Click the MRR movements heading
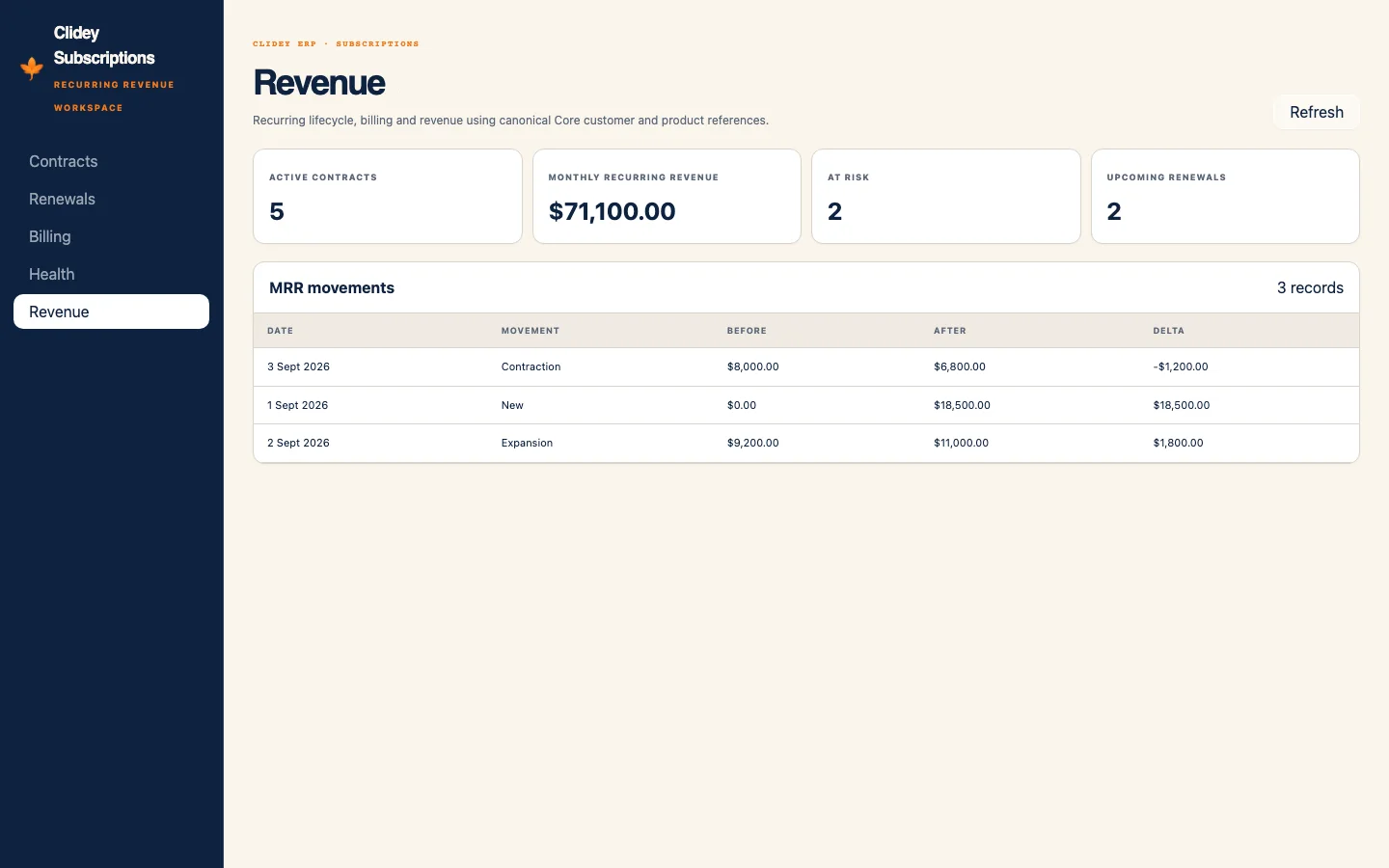This screenshot has width=1389, height=868. [x=332, y=287]
